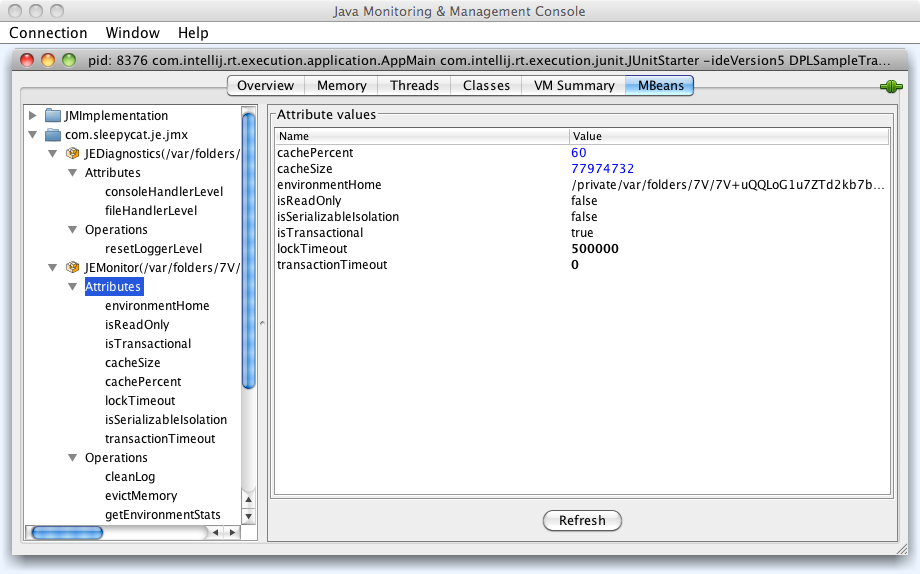The image size is (920, 574).
Task: Collapse the JEDiagnostics Attributes node
Action: (73, 173)
